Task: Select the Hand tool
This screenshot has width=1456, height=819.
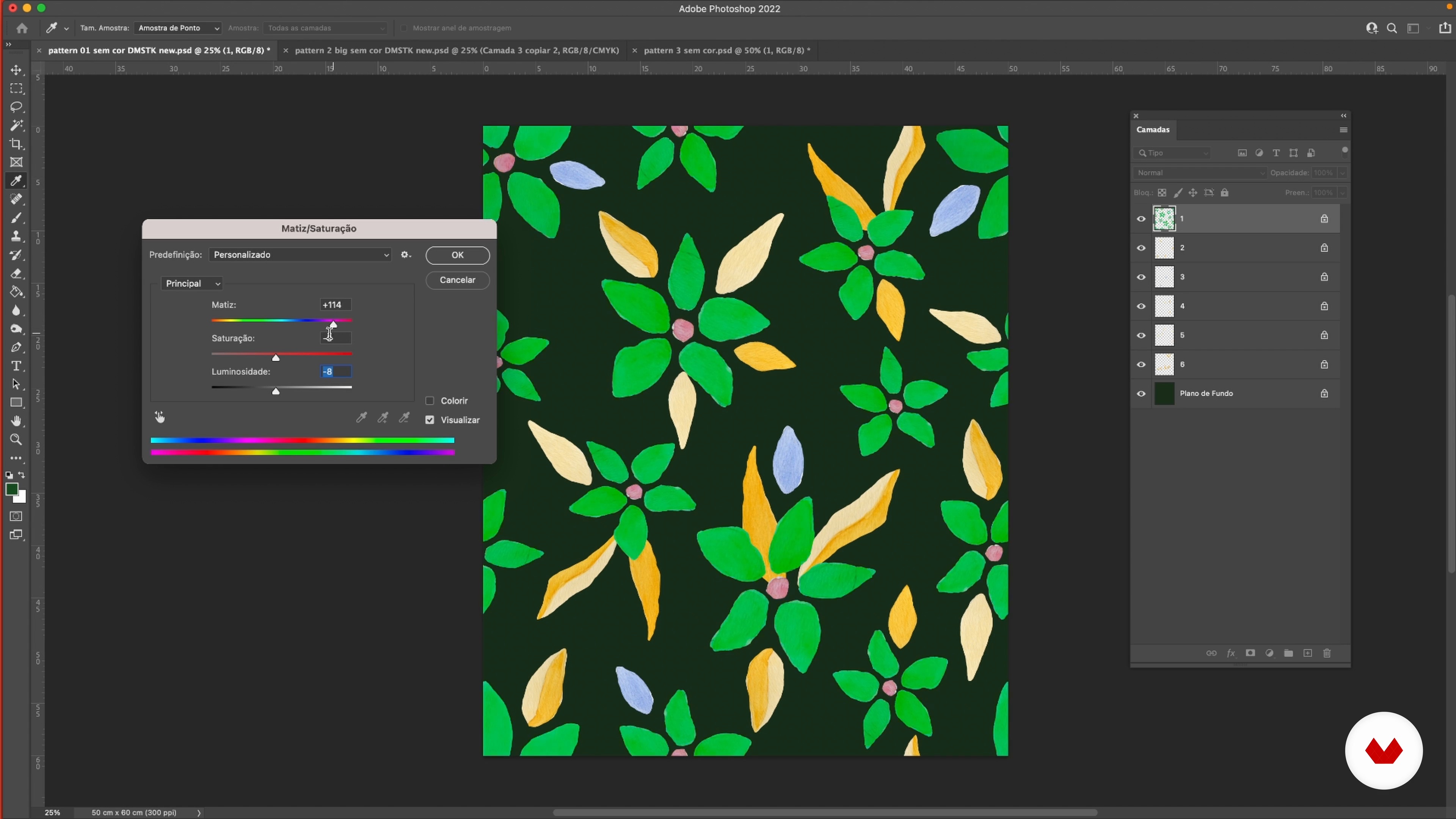Action: pyautogui.click(x=16, y=421)
